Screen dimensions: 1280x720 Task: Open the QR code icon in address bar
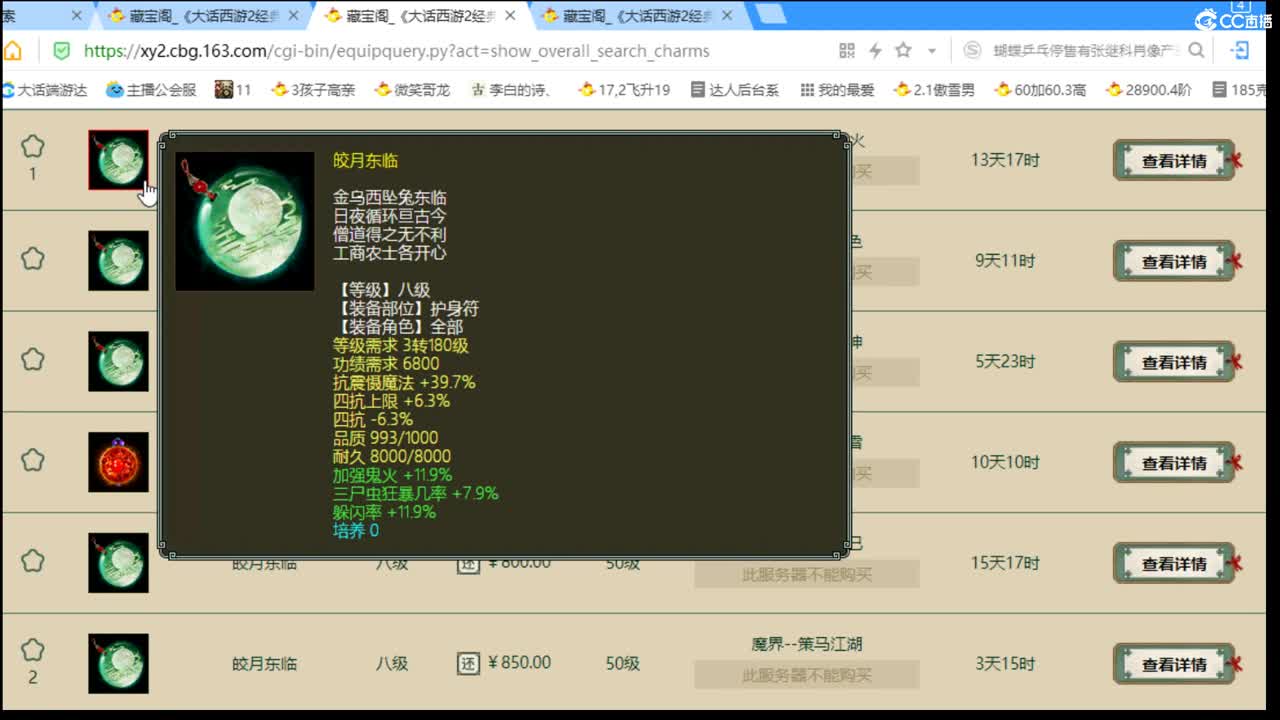(x=847, y=50)
